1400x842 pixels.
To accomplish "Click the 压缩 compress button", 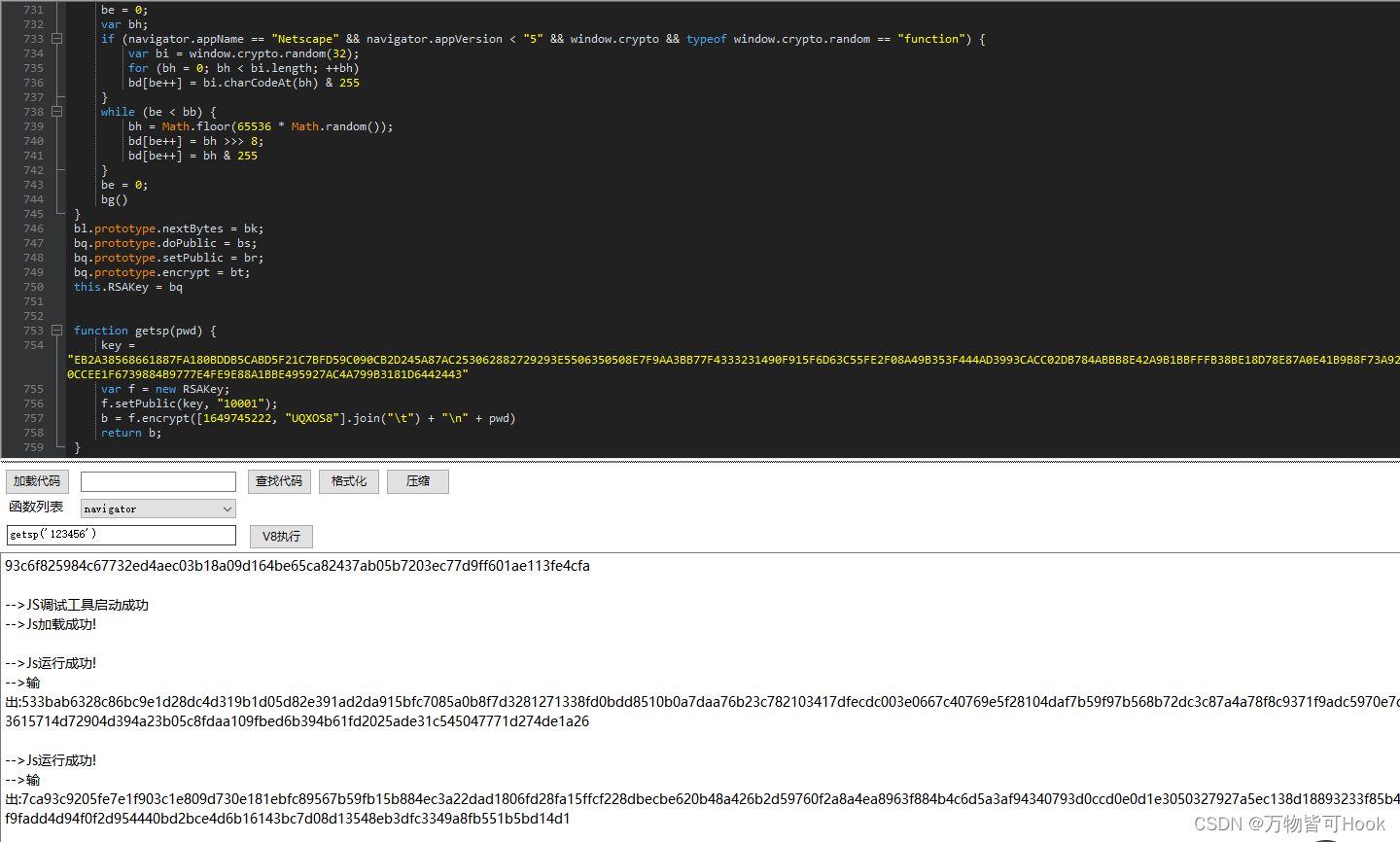I will [x=418, y=481].
